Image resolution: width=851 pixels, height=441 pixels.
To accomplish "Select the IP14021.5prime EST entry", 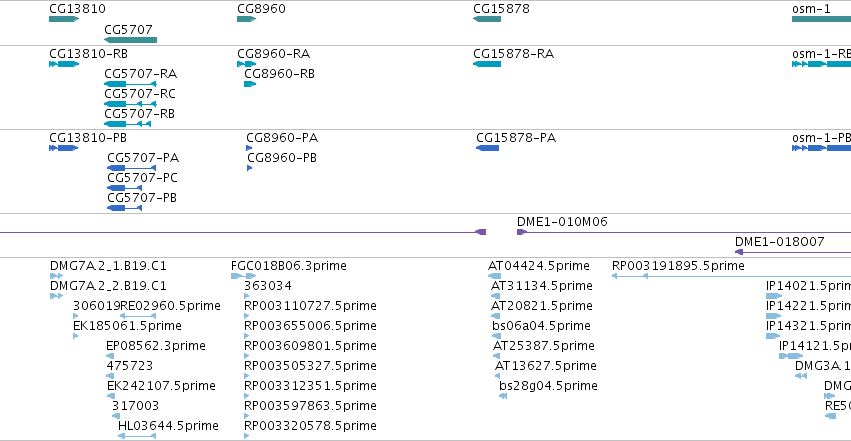I will click(x=808, y=285).
